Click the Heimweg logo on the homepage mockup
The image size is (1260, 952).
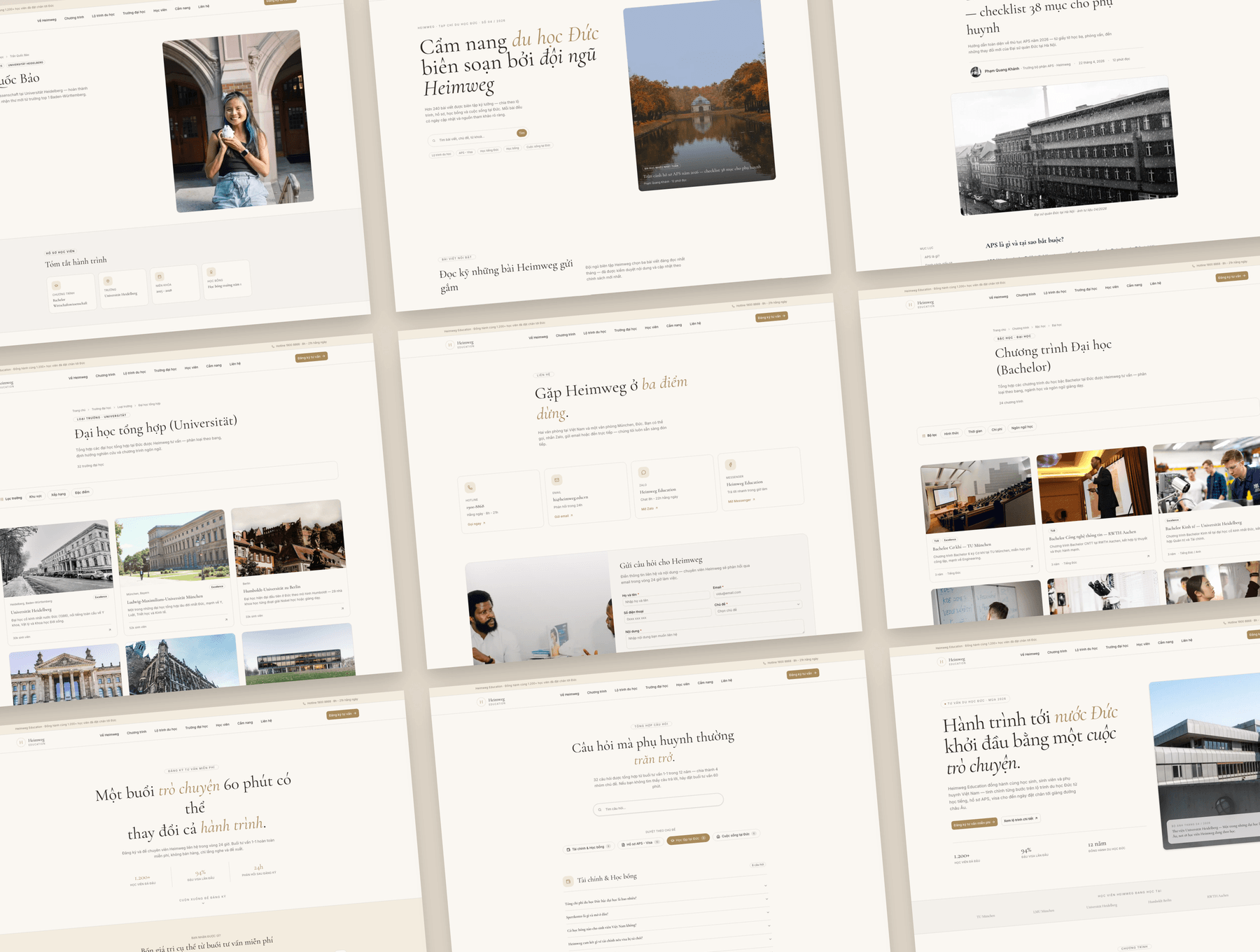pyautogui.click(x=951, y=661)
